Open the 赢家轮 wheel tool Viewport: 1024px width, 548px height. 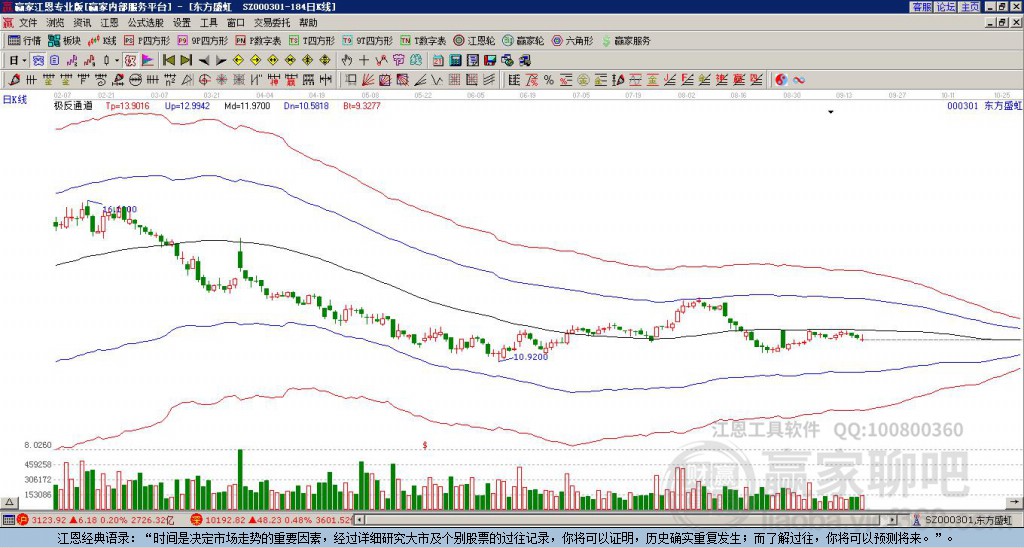[x=523, y=40]
